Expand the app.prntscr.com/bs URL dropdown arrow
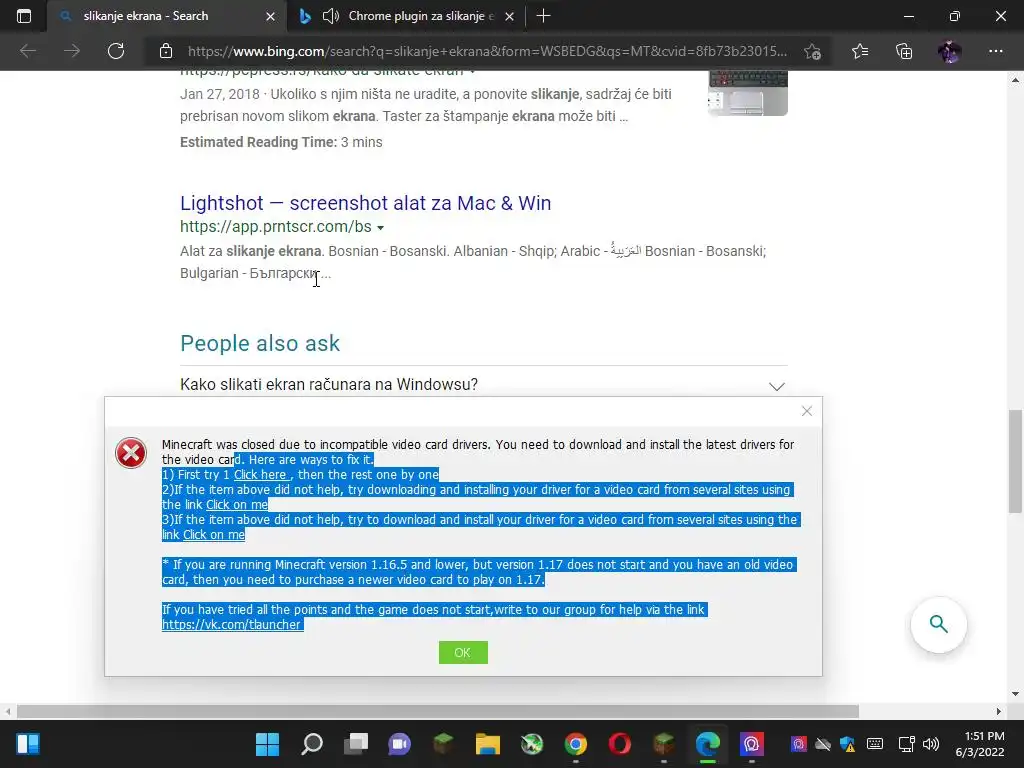Screen dimensions: 1024x768 pyautogui.click(x=381, y=228)
